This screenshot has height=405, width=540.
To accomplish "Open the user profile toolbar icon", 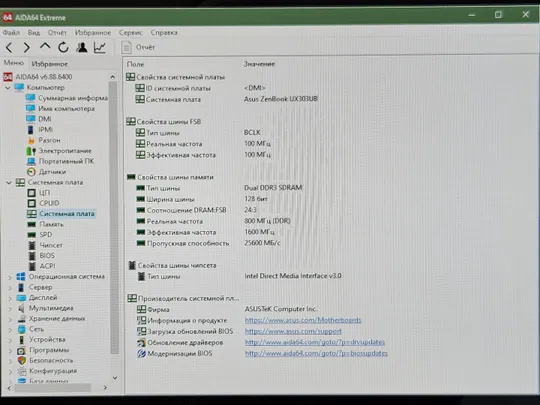I will (x=82, y=47).
